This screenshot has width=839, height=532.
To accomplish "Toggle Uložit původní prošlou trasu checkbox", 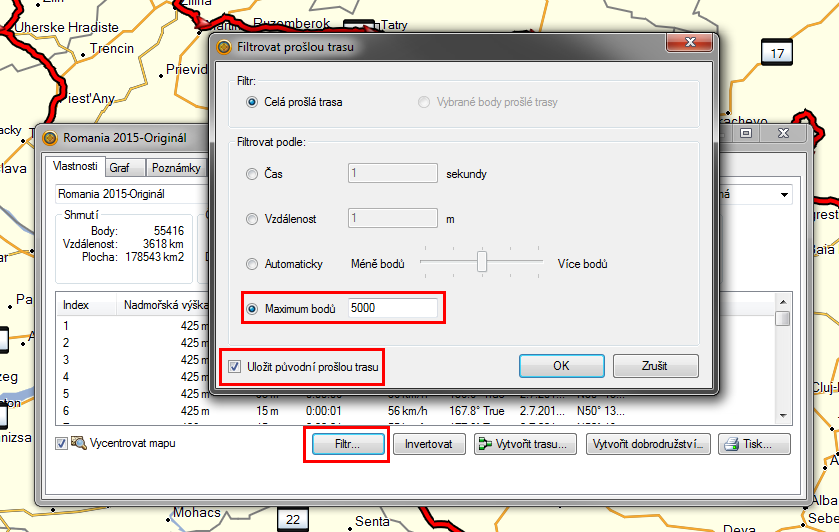I will pos(234,367).
